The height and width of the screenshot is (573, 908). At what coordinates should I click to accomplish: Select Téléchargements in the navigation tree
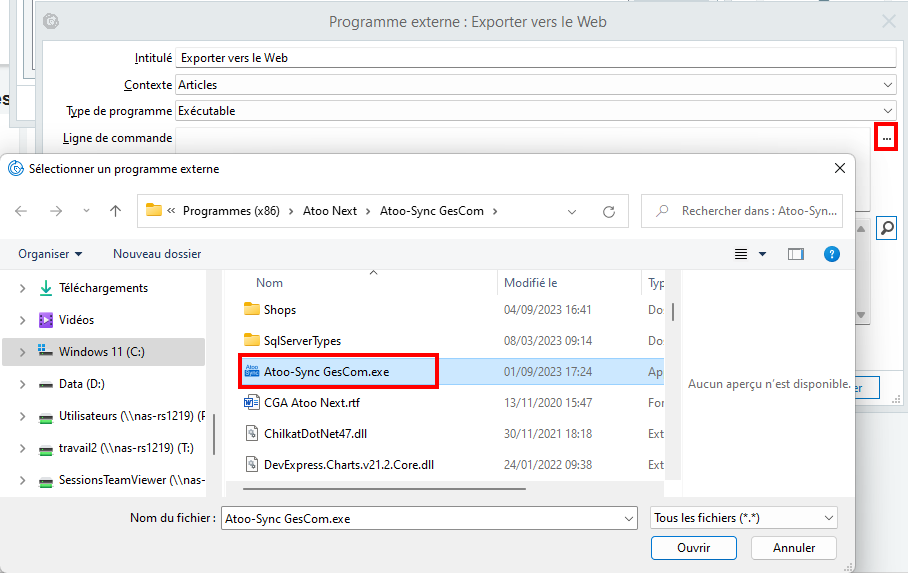[x=103, y=288]
